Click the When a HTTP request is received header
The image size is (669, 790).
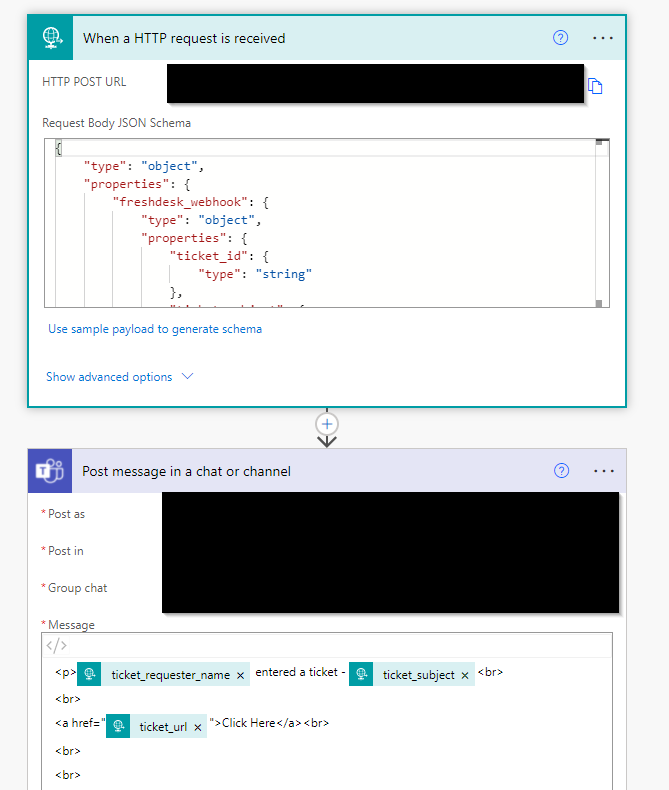327,38
